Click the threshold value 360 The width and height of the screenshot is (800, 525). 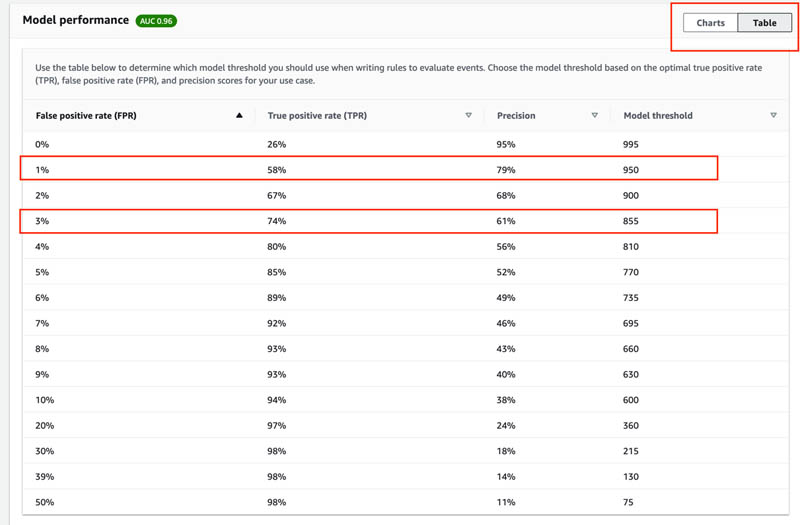click(631, 426)
